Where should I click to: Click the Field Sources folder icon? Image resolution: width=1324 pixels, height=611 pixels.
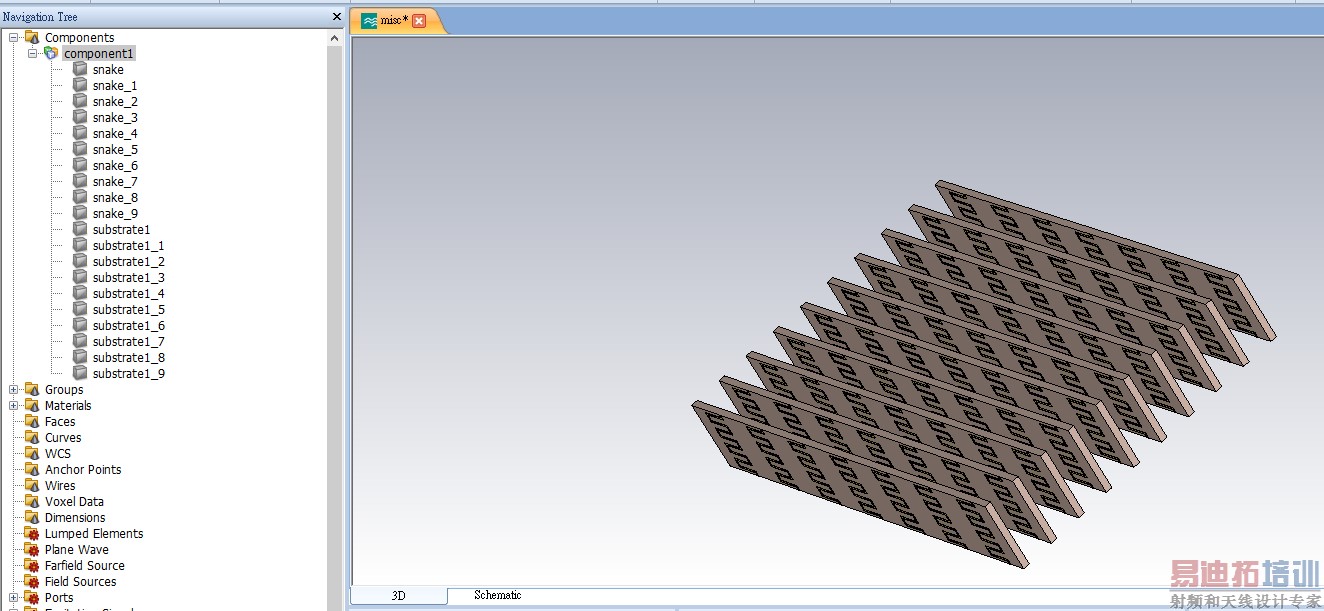click(32, 582)
